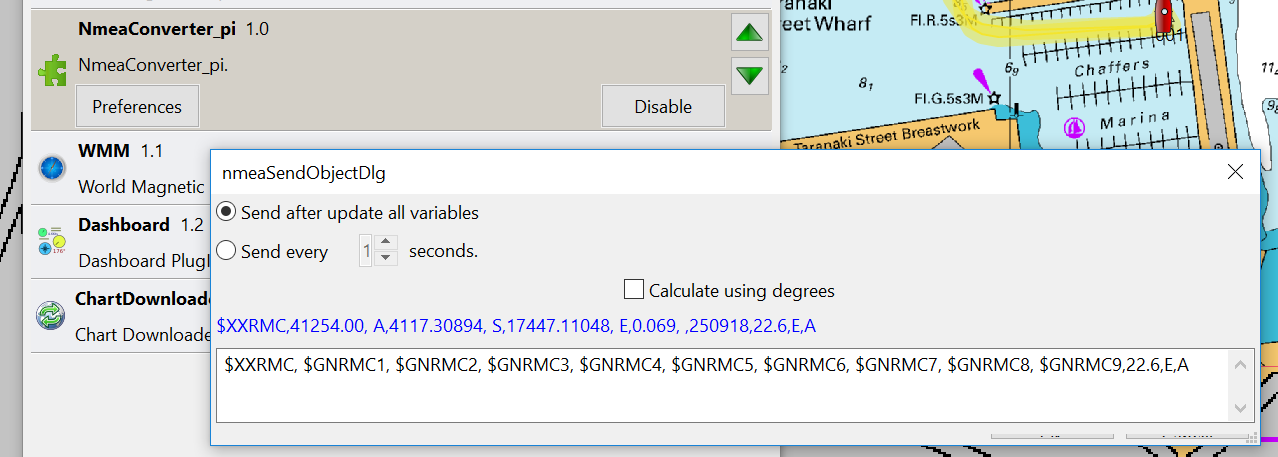Increase seconds value with spinner up arrow
Viewport: 1278px width, 457px height.
click(x=386, y=243)
